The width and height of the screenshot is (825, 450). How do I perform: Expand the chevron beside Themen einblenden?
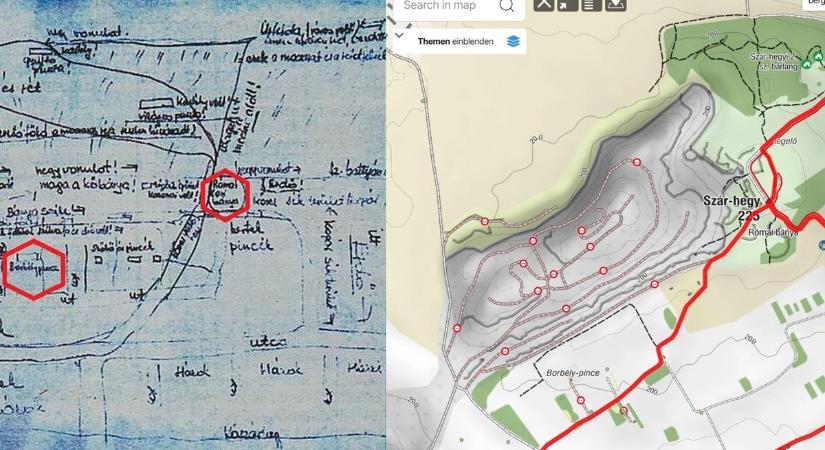(x=399, y=36)
